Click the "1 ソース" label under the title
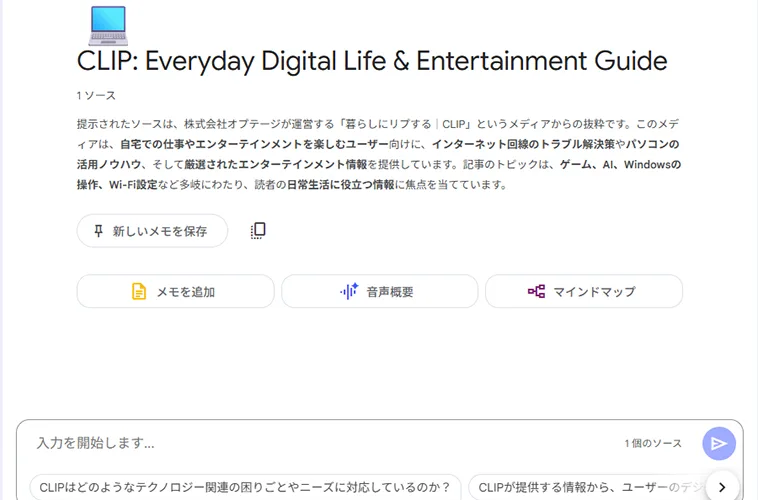 pyautogui.click(x=96, y=96)
